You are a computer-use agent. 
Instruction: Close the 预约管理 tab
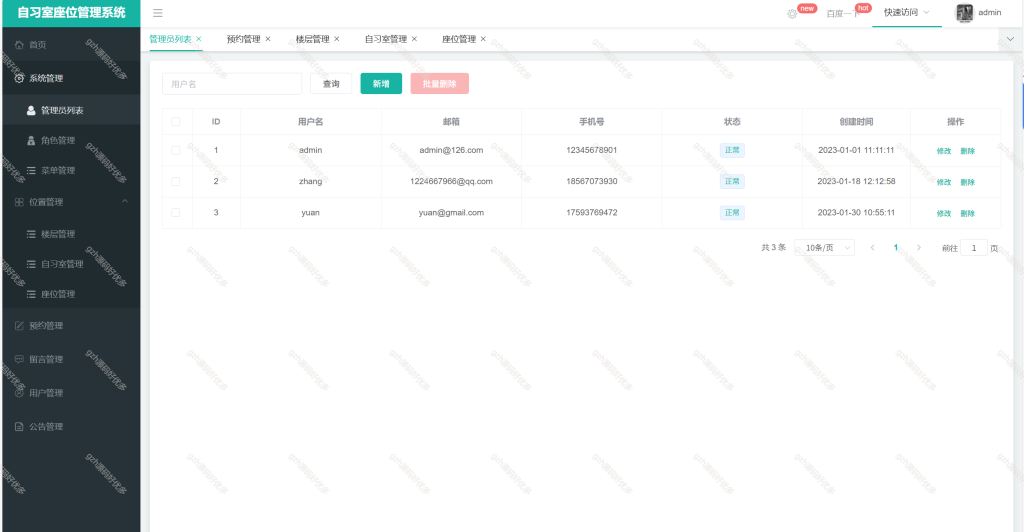[268, 39]
